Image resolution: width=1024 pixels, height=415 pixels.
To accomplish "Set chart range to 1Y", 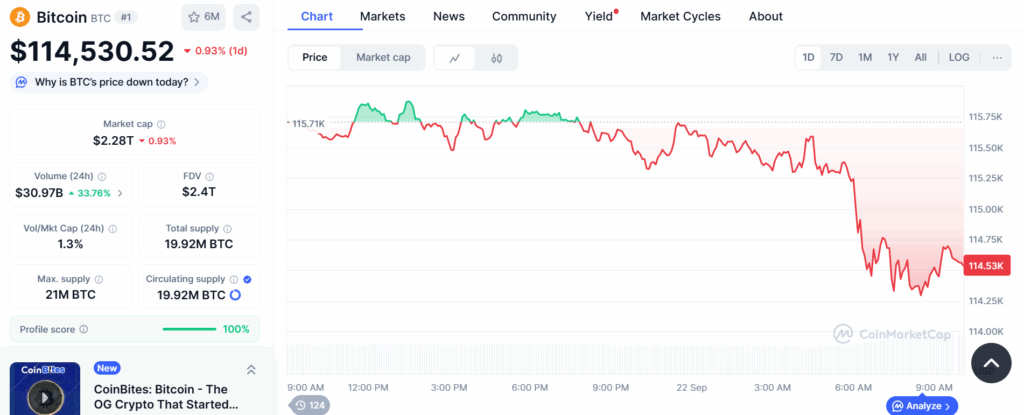I will (x=893, y=58).
